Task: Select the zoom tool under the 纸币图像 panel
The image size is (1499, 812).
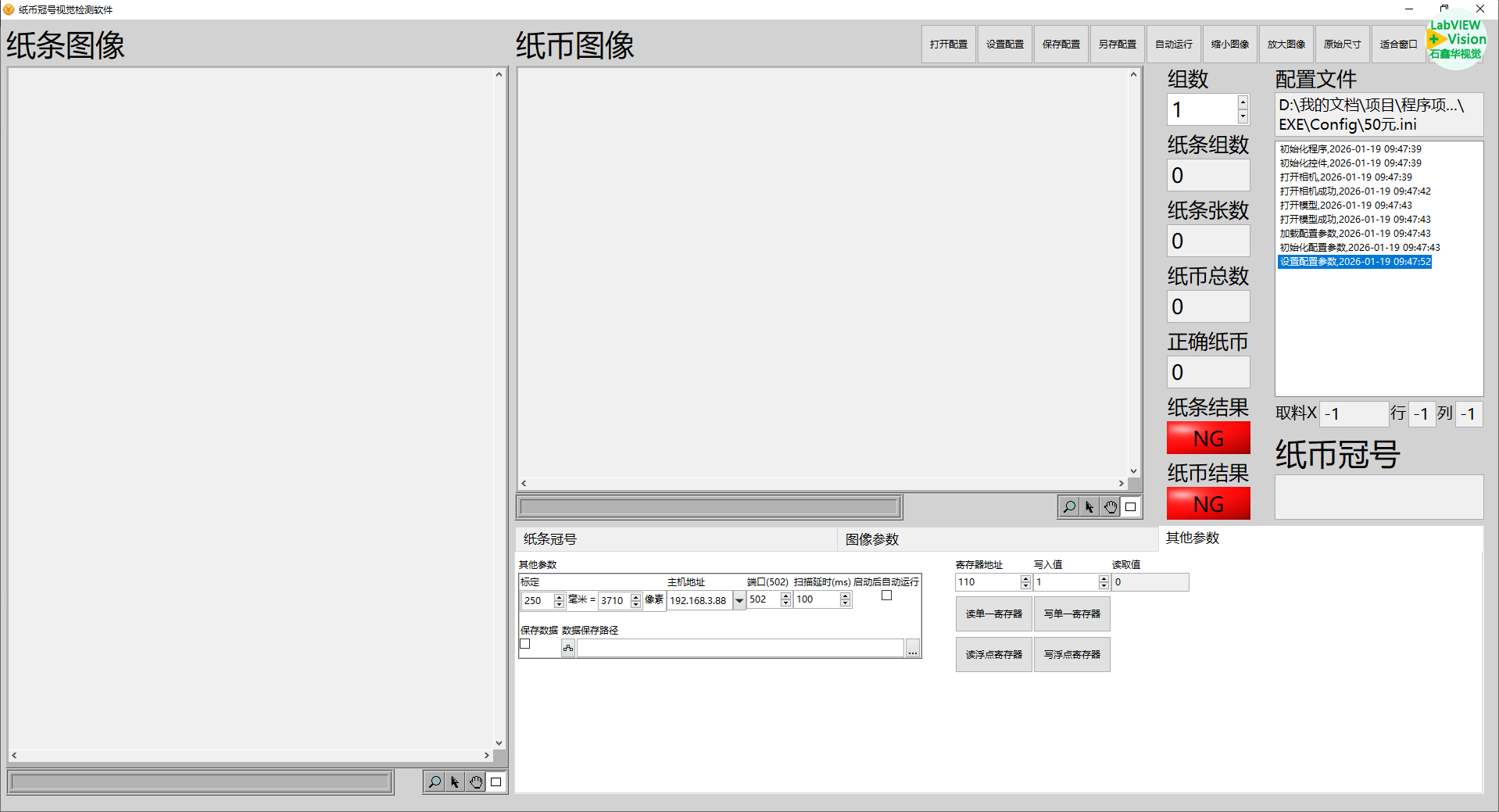Action: tap(1068, 507)
